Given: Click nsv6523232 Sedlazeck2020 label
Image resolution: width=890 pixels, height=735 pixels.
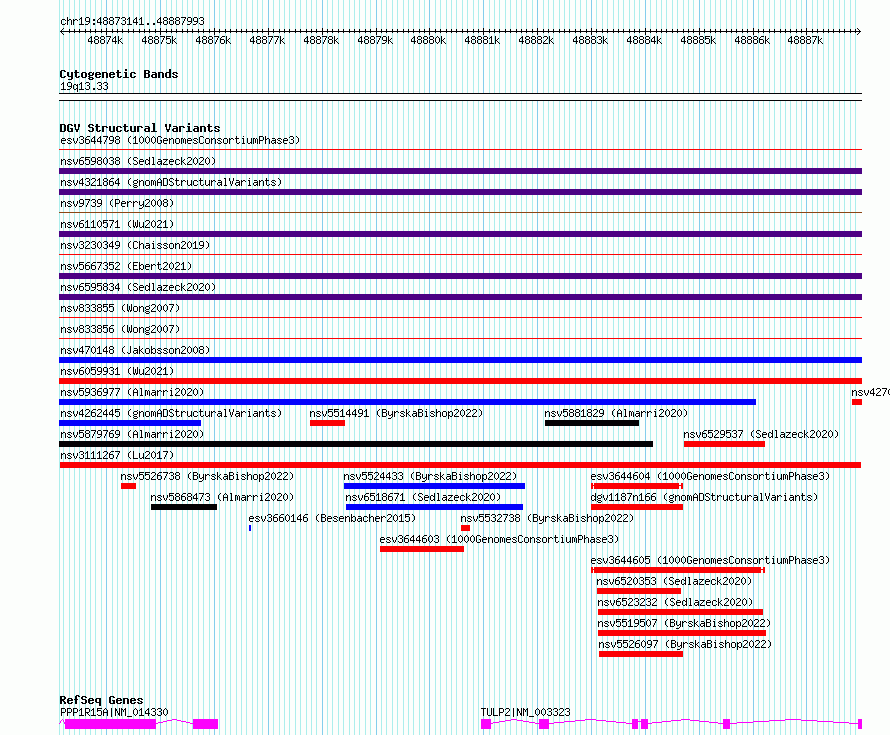Looking at the screenshot, I should pos(675,602).
